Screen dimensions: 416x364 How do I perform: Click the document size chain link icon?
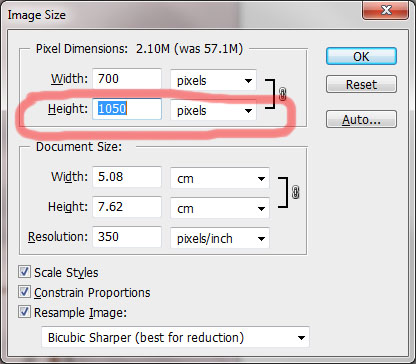click(295, 192)
